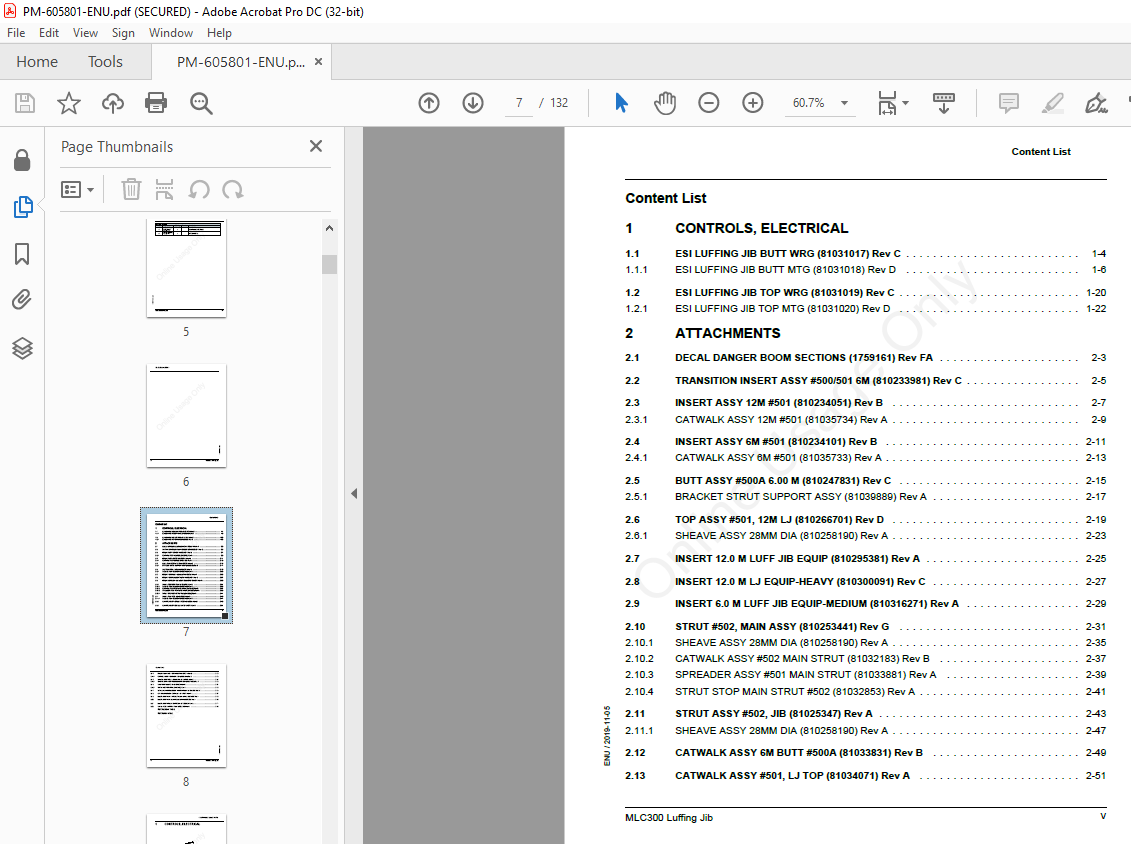Open the File menu
This screenshot has width=1131, height=844.
[16, 32]
